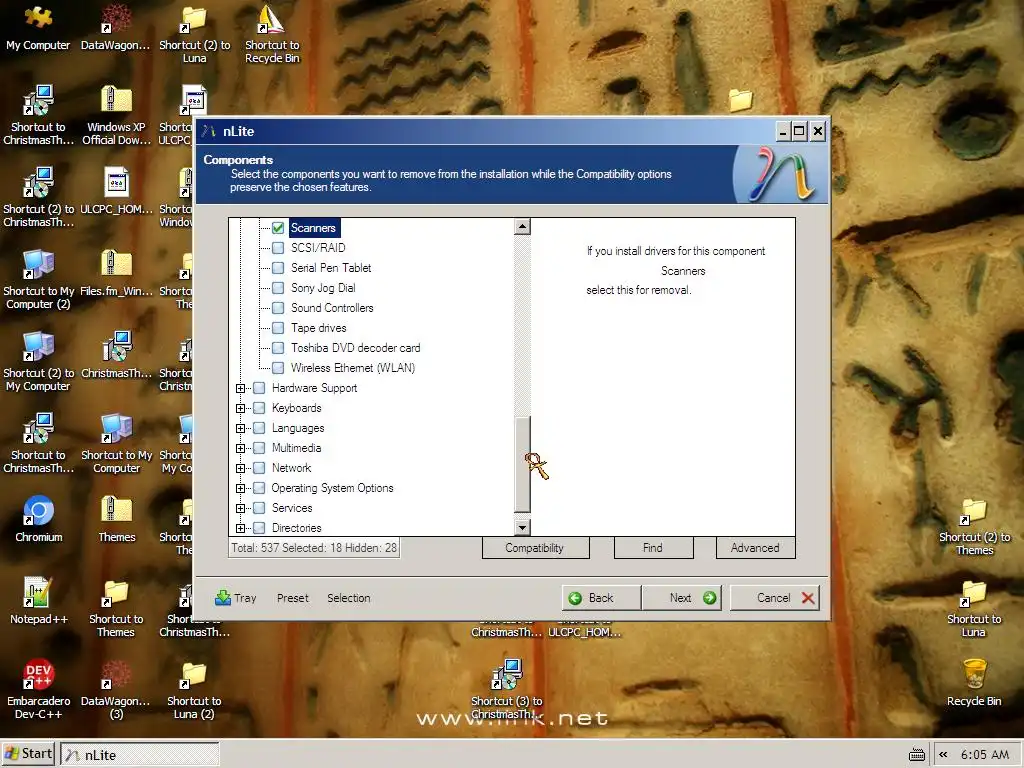Expand the Network tree node

240,468
